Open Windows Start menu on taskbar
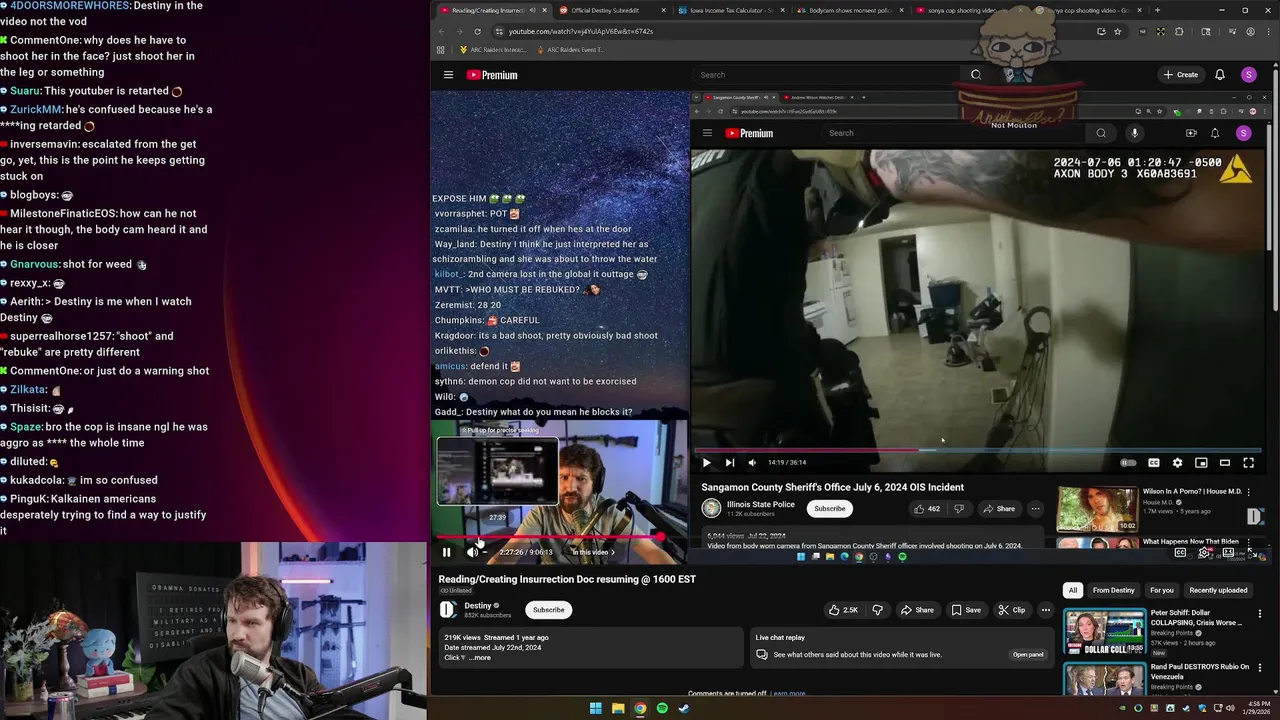Viewport: 1280px width, 720px height. tap(596, 708)
